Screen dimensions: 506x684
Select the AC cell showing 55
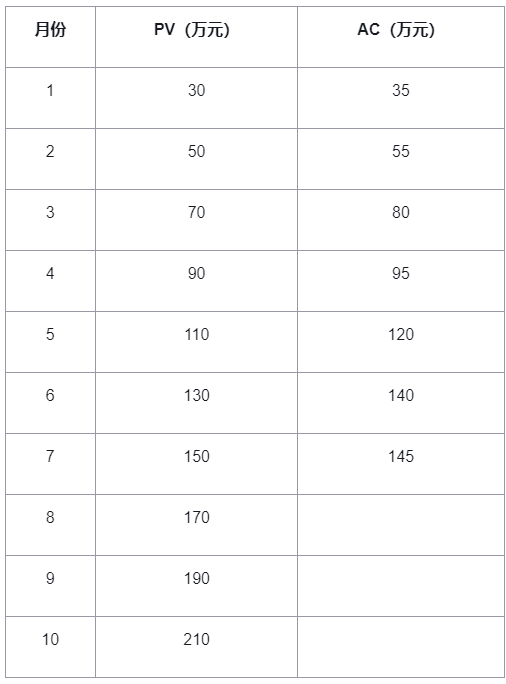400,159
